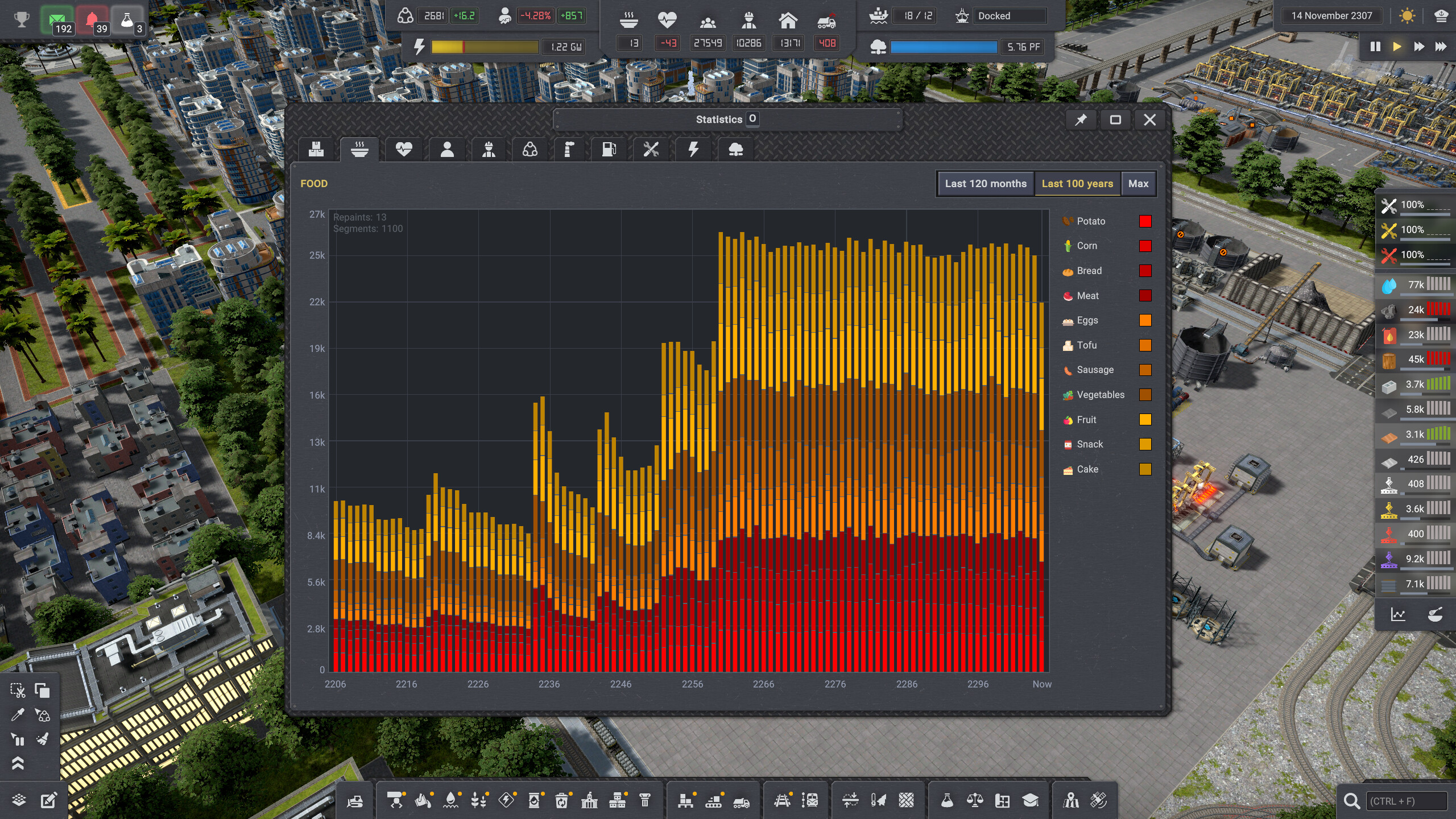Expand the collapse arrows in left toolbar
Screen dimensions: 1456x819
point(18,763)
